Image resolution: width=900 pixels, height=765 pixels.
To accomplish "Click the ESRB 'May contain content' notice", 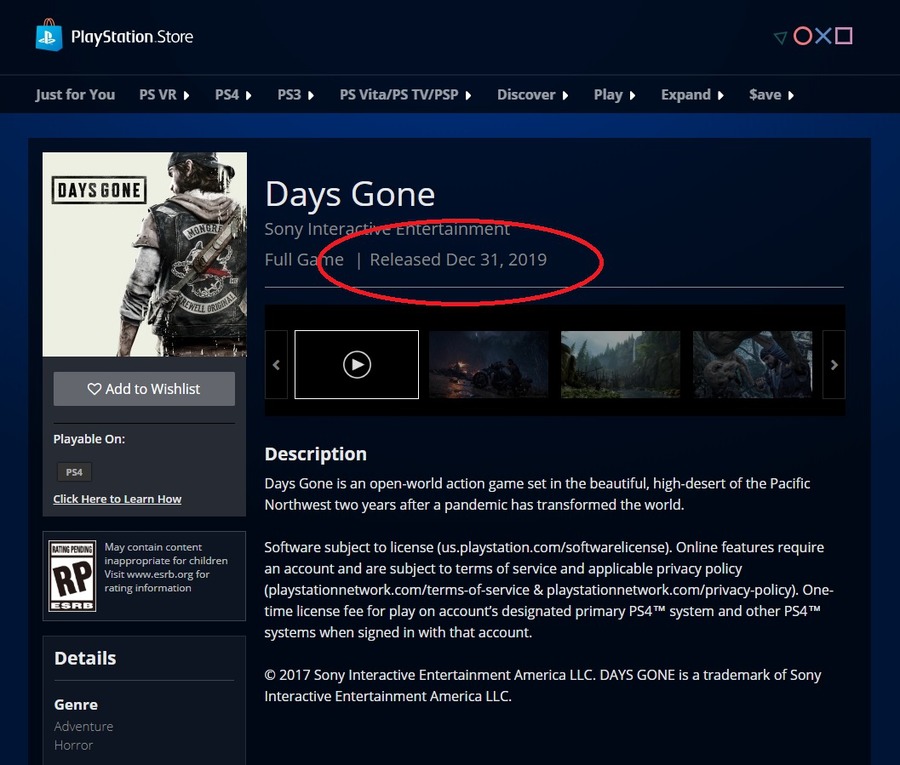I will [166, 568].
